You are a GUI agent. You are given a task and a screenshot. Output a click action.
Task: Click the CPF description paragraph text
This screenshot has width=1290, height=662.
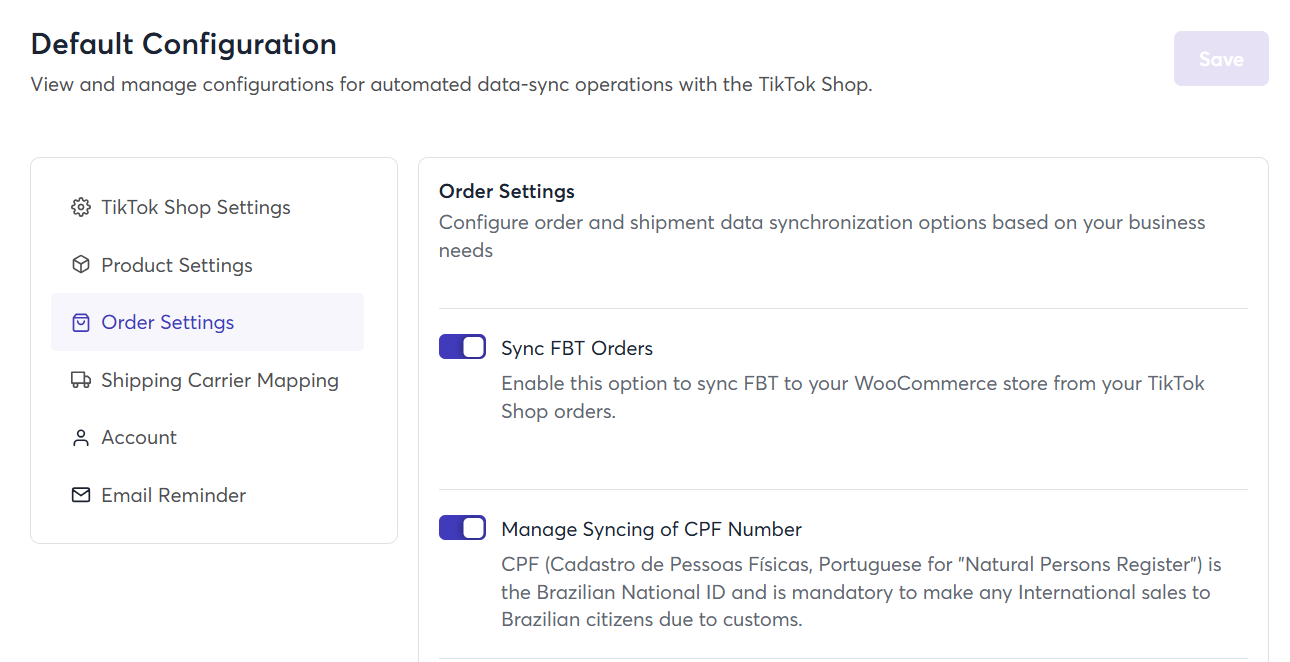coord(855,592)
